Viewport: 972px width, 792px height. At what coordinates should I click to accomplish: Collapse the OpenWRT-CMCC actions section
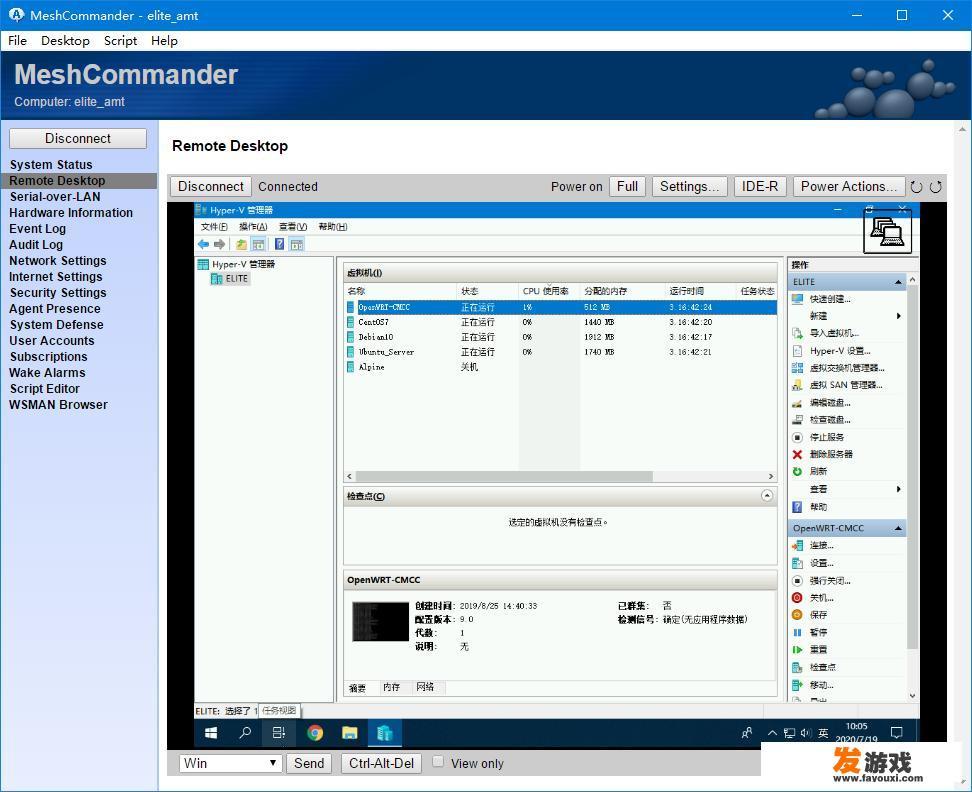point(898,528)
